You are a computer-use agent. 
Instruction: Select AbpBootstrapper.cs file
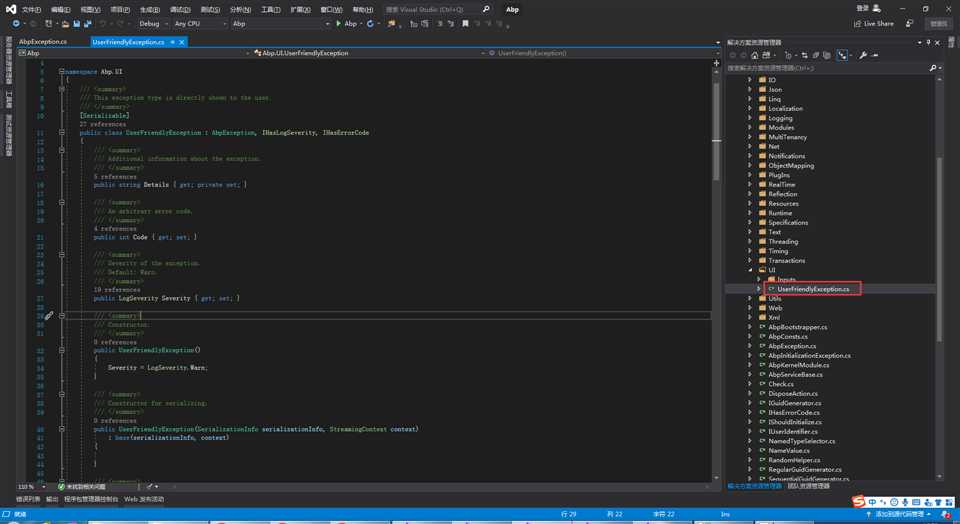click(797, 327)
